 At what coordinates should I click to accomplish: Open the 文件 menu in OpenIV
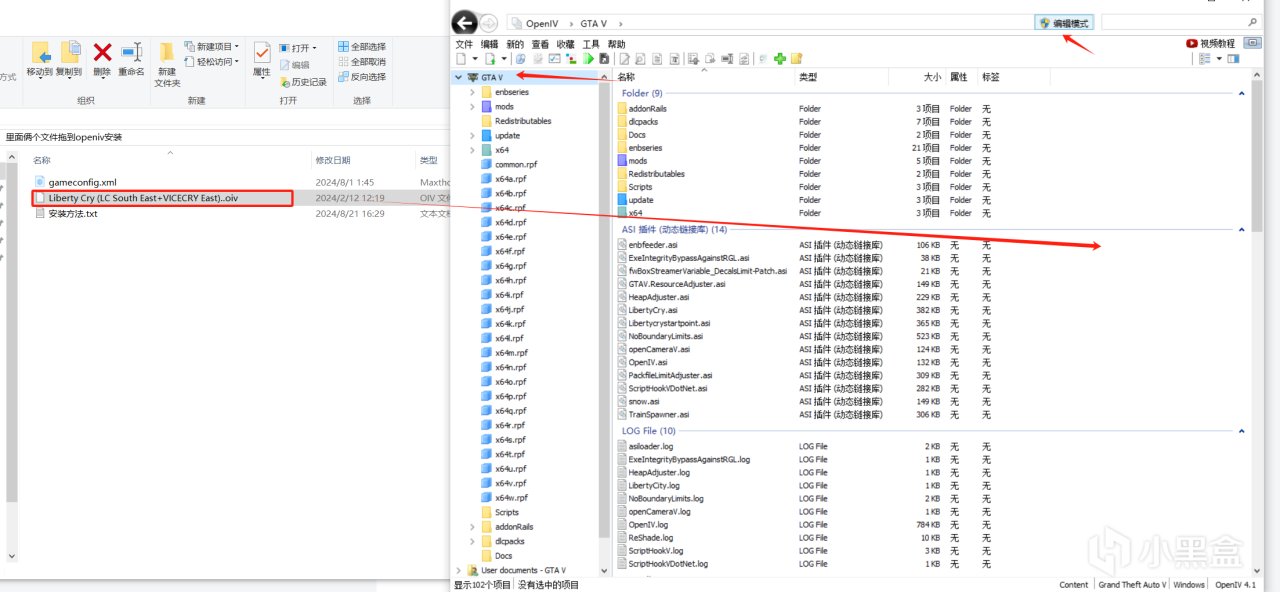(464, 44)
